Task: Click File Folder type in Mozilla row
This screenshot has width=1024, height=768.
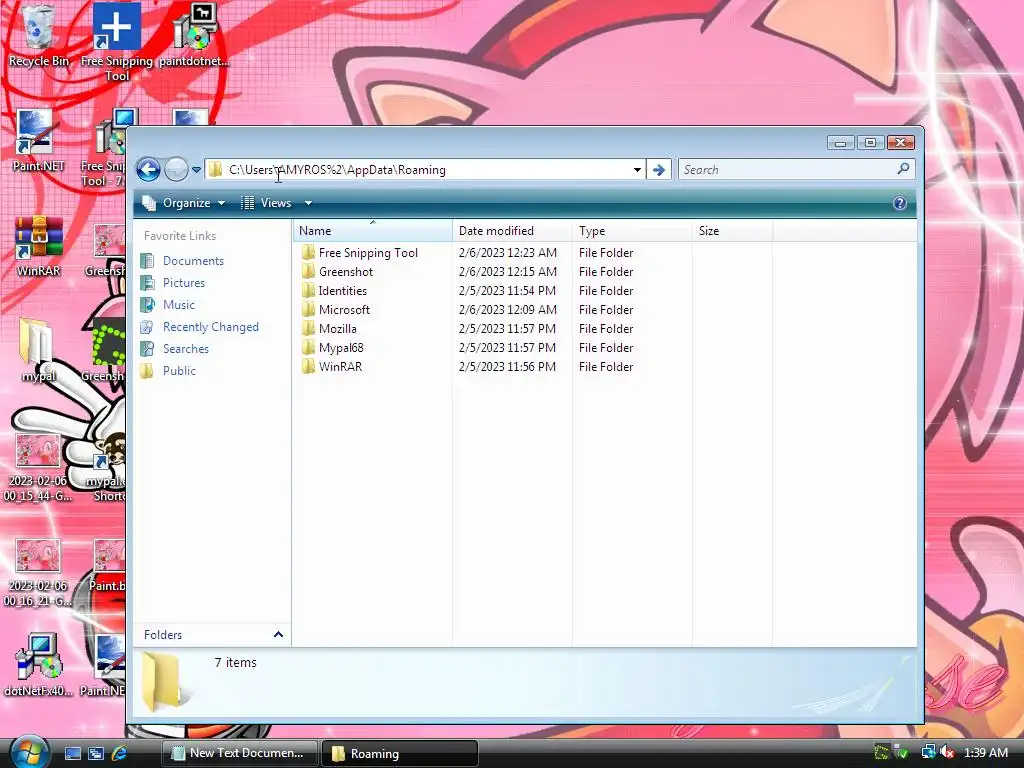Action: tap(606, 328)
